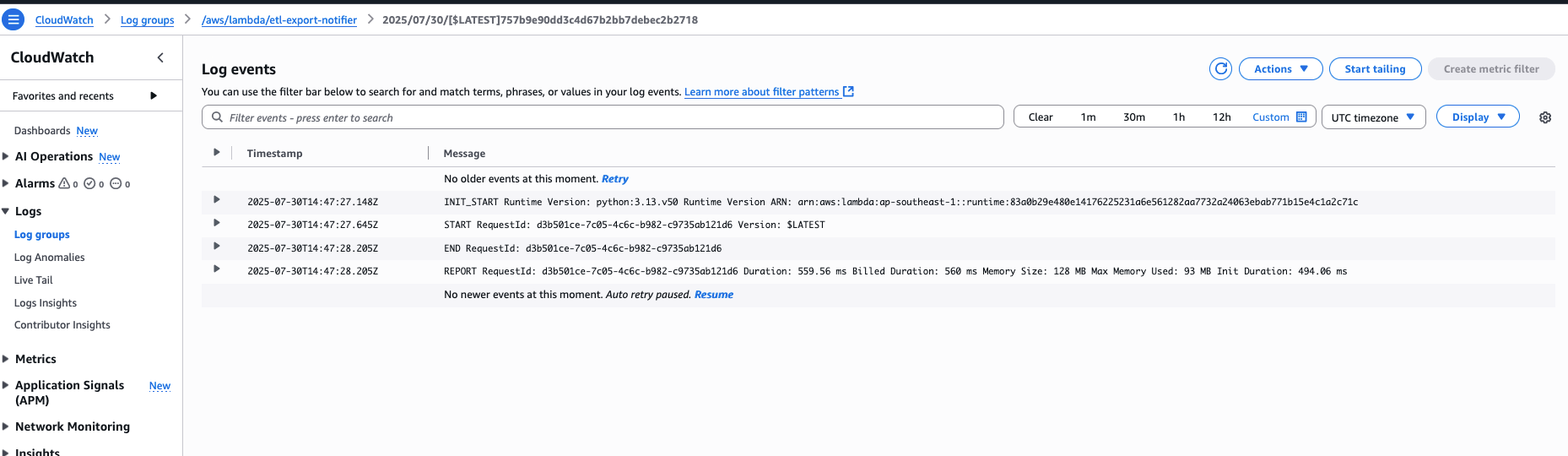Focus the Filter events search field
The image size is (1568, 456).
click(603, 117)
